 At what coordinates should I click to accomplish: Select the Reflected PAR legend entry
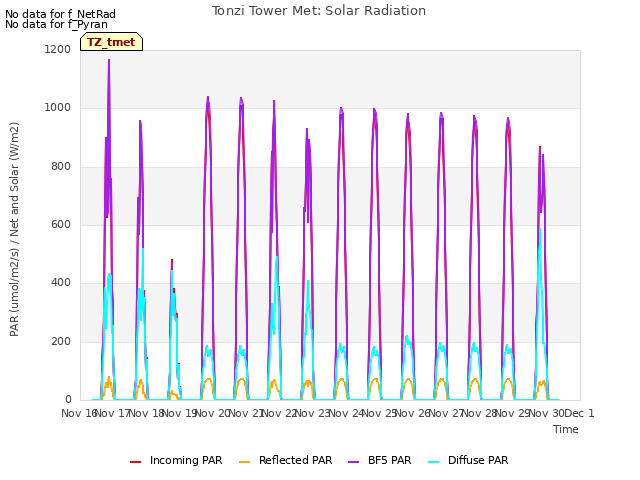click(285, 460)
